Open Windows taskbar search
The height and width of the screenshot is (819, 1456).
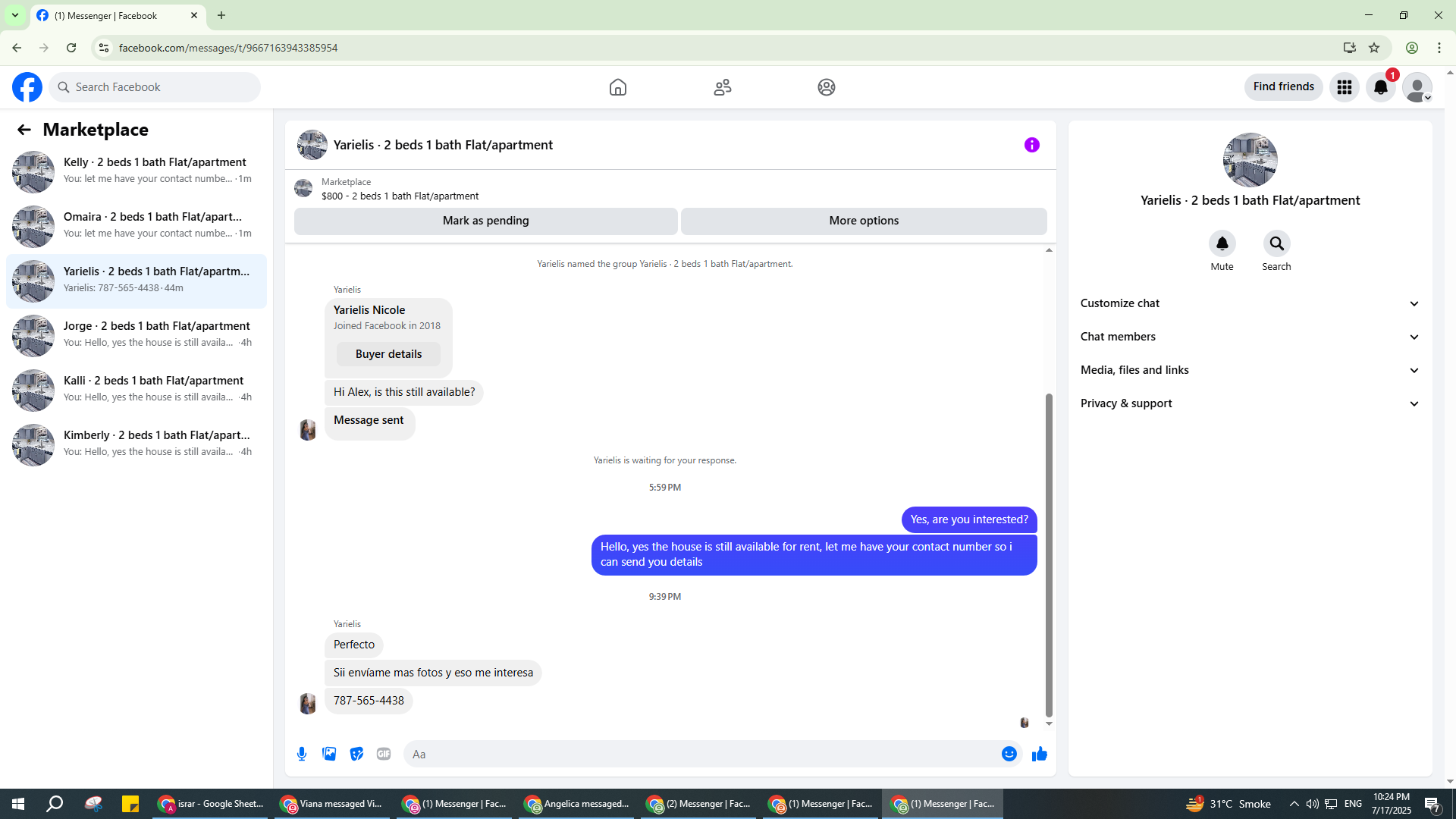coord(55,804)
